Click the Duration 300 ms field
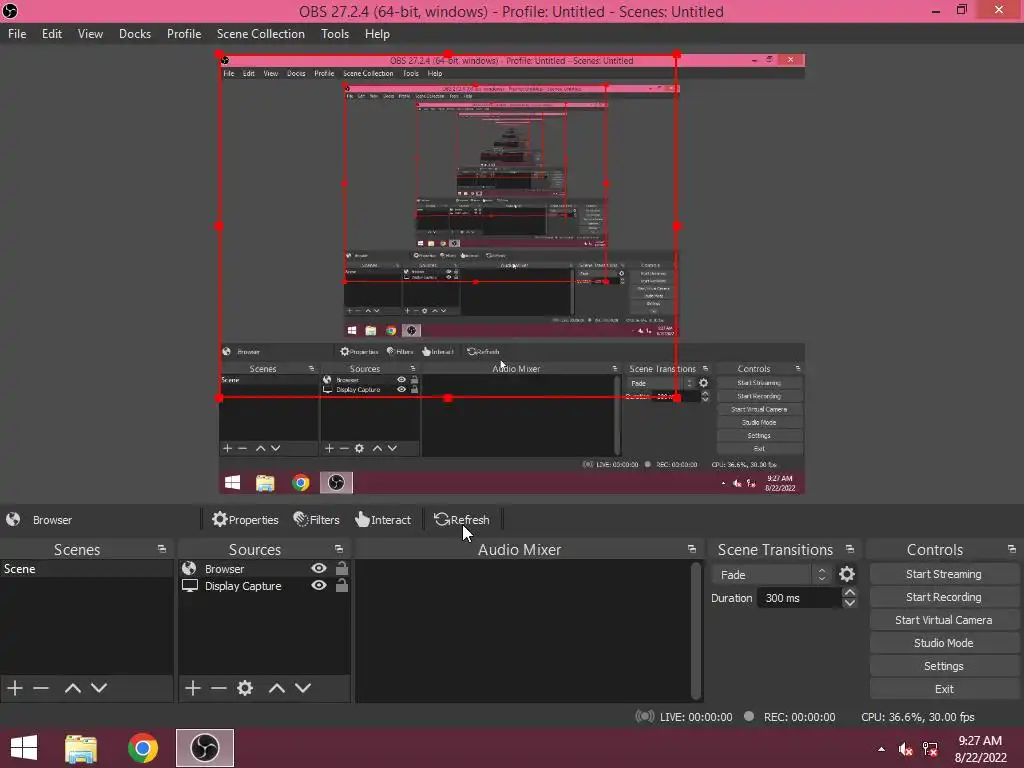Image resolution: width=1024 pixels, height=768 pixels. click(x=799, y=598)
